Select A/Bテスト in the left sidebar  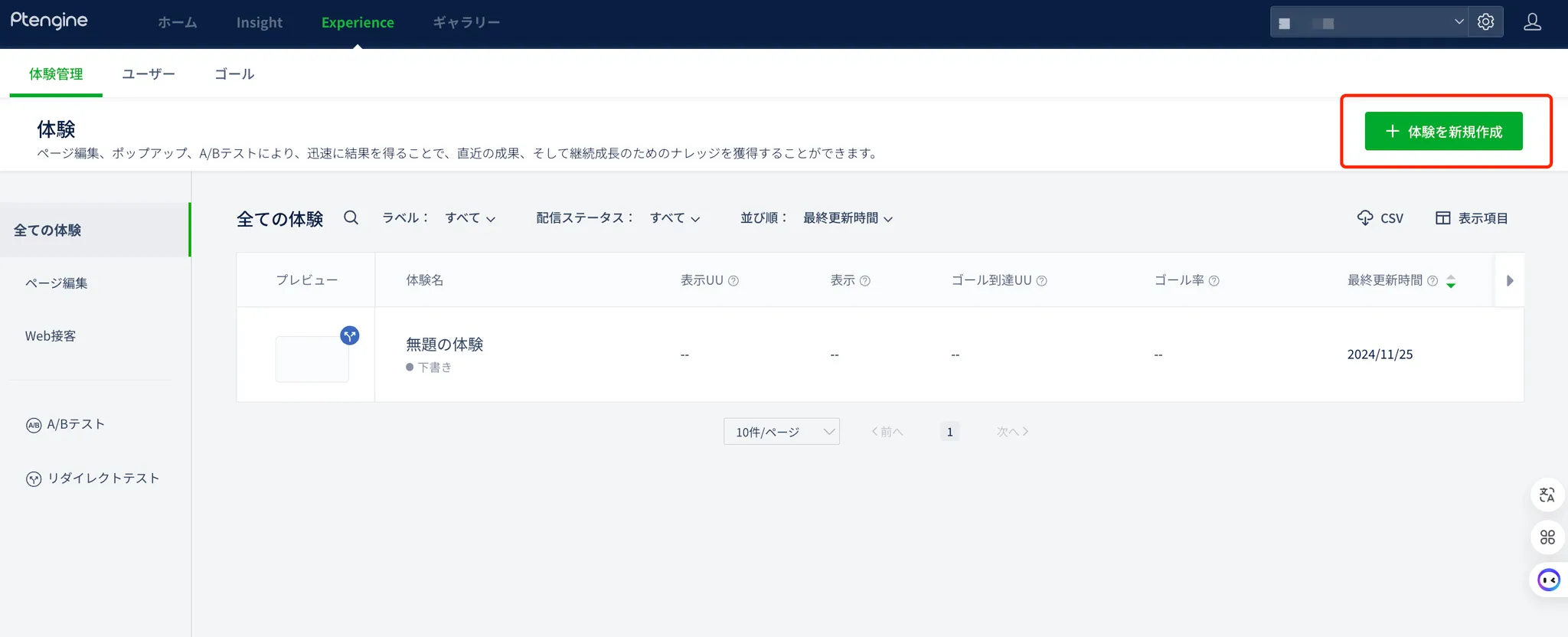point(75,424)
